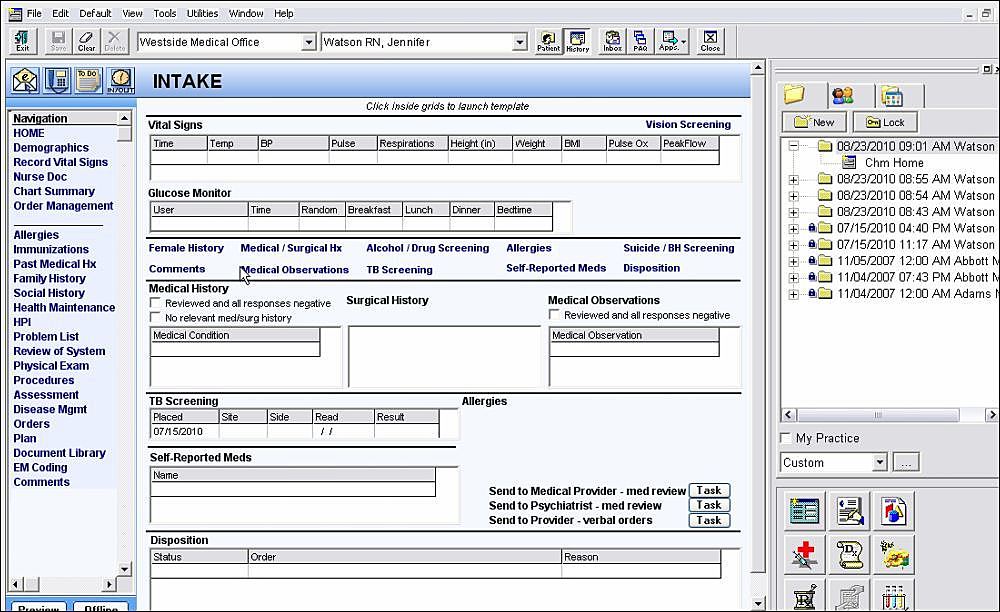This screenshot has height=612, width=1000.
Task: Expand the 11/05/2007 12:00 AM Abbott encounter
Action: click(x=793, y=261)
